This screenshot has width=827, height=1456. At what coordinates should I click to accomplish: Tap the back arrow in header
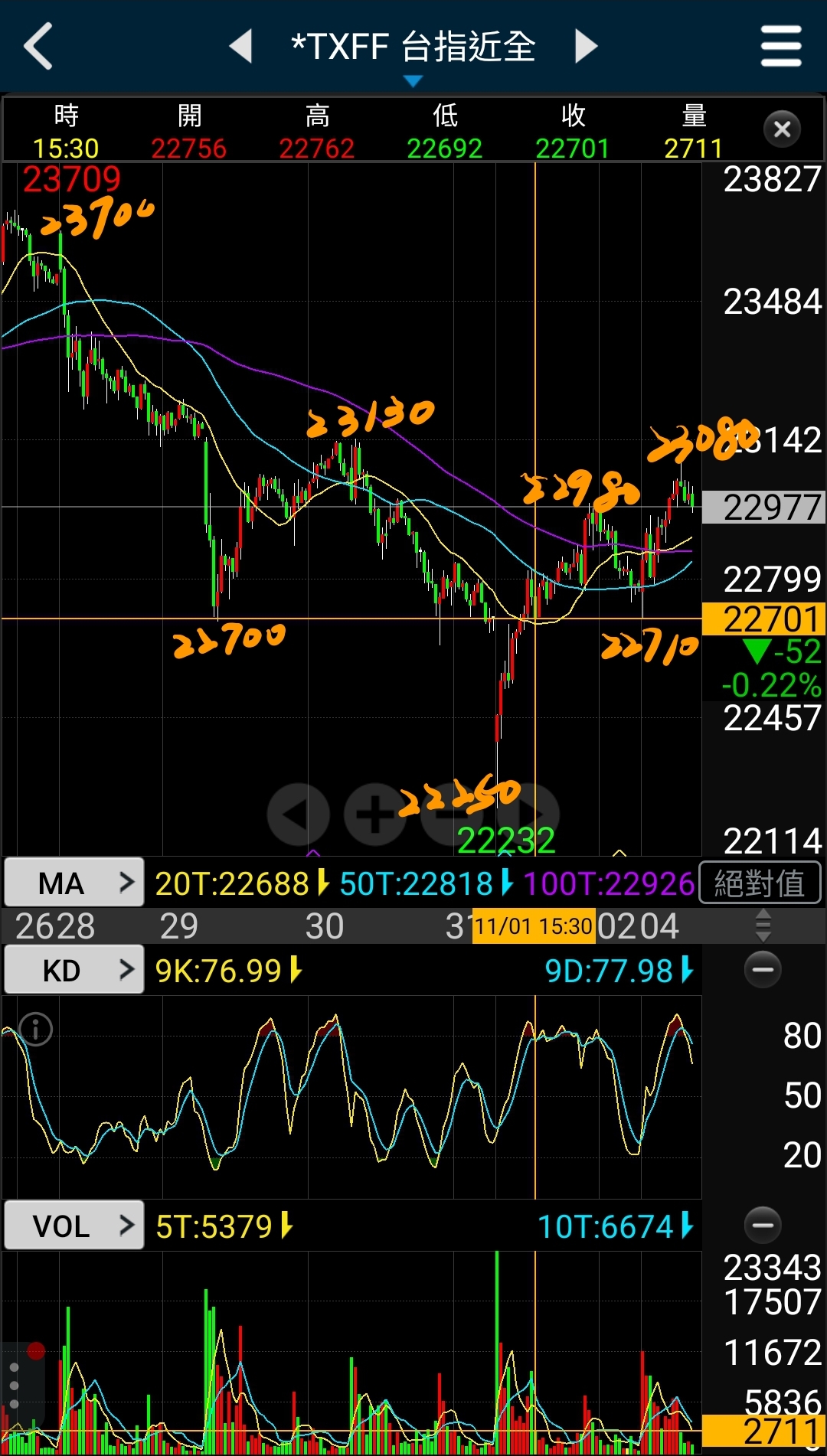point(38,46)
